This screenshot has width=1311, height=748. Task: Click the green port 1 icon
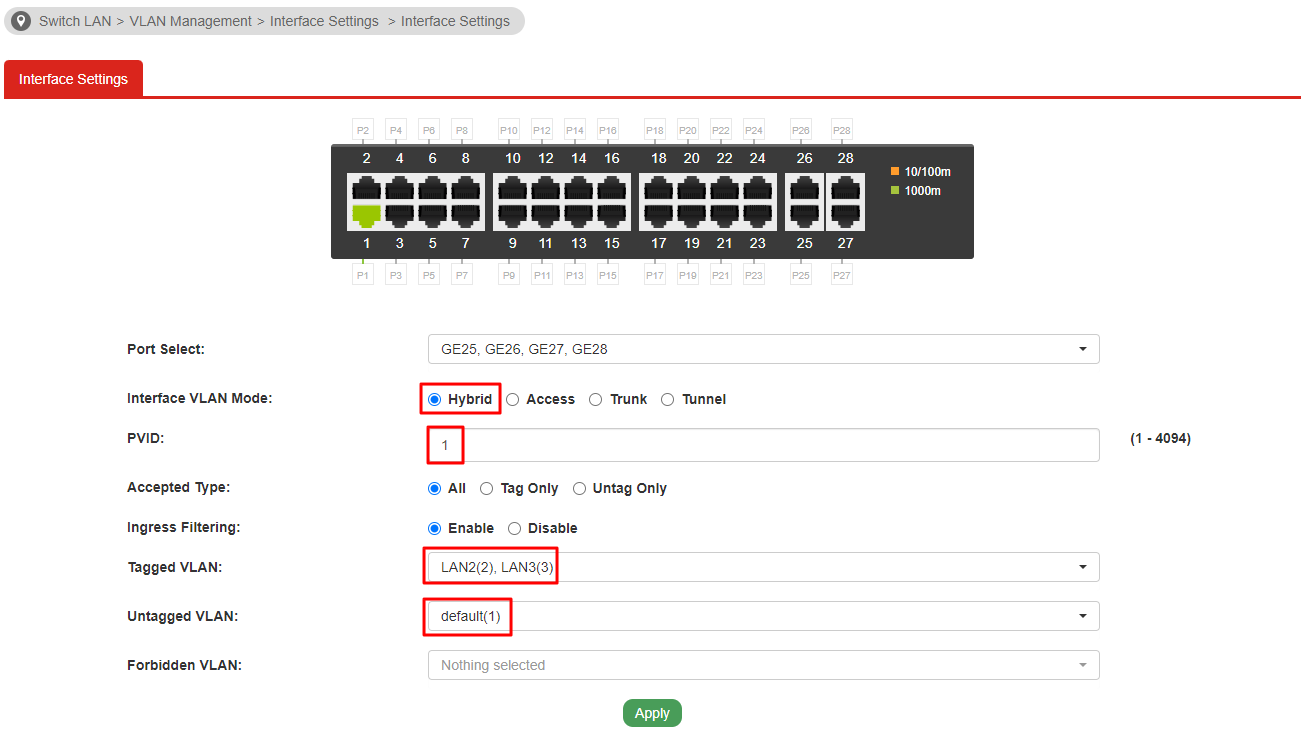click(x=367, y=214)
